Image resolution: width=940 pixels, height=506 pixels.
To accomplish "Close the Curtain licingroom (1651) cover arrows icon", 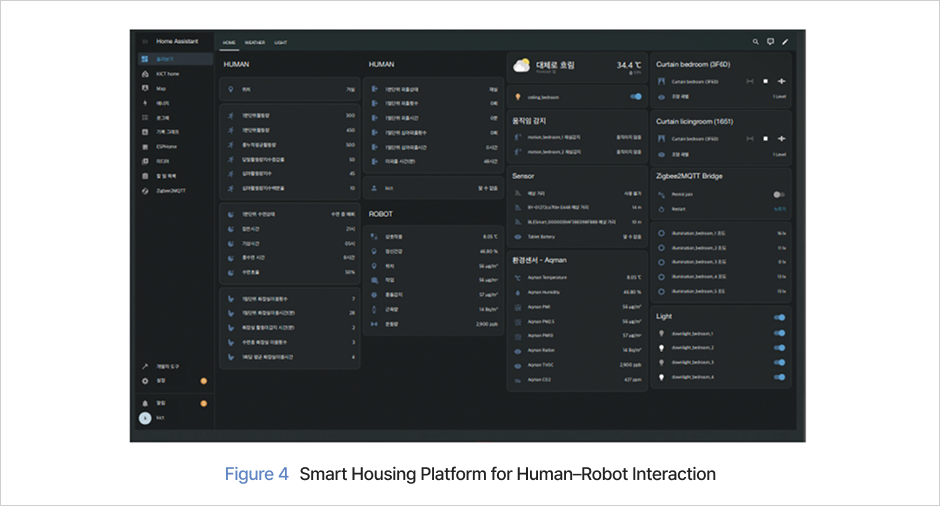I will pos(781,138).
